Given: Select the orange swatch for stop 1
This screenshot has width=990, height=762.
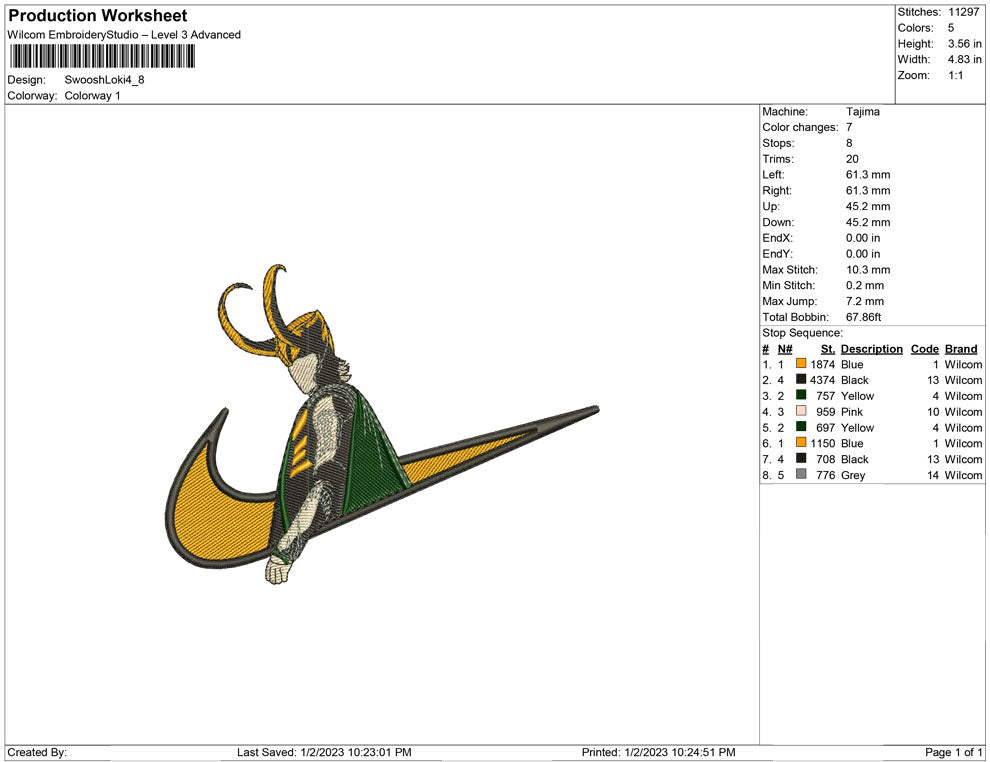Looking at the screenshot, I should (x=801, y=365).
